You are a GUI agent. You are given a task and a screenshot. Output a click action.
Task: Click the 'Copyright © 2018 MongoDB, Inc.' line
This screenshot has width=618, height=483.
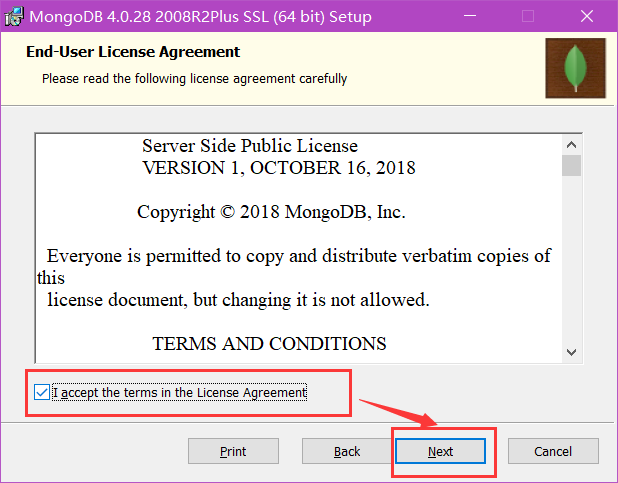click(271, 212)
